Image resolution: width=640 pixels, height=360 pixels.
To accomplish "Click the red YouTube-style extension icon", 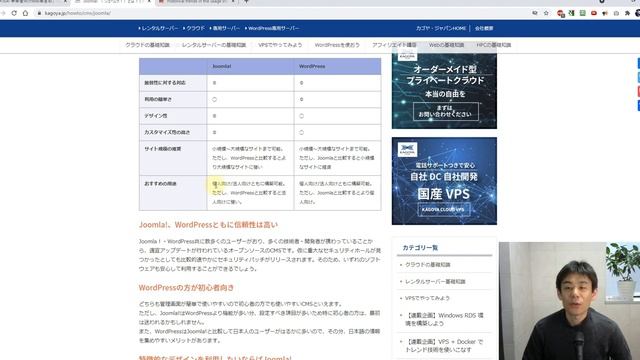I will [x=594, y=13].
